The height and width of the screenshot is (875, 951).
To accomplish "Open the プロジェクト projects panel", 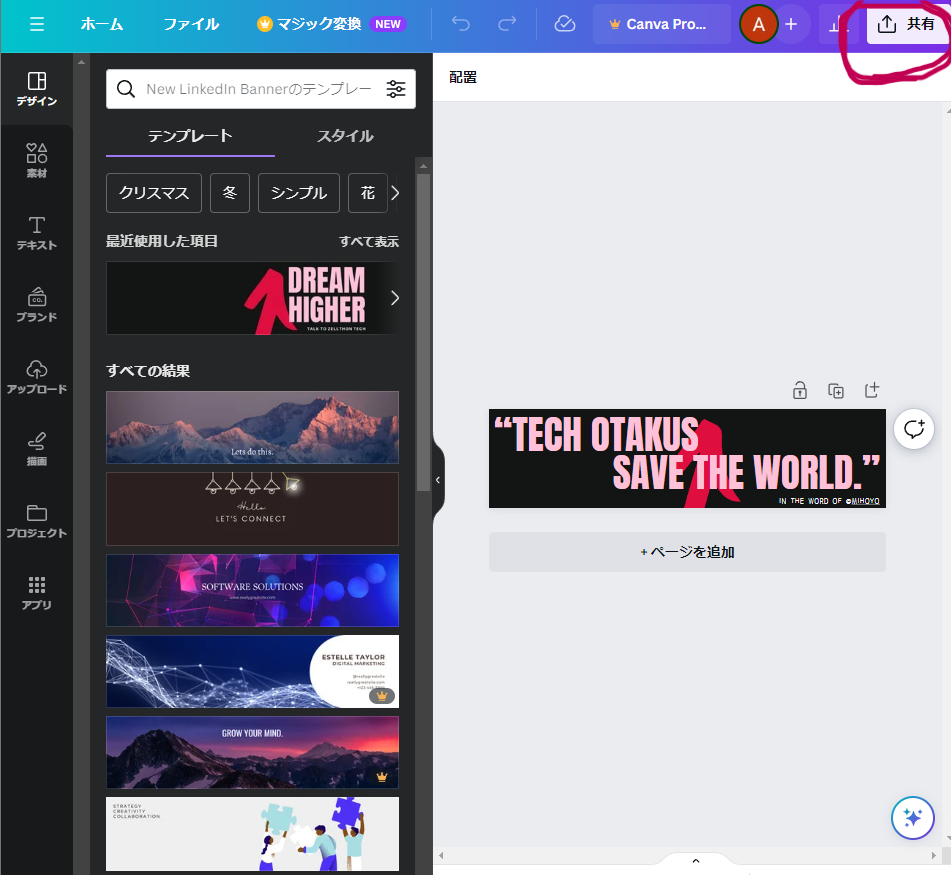I will [x=37, y=521].
